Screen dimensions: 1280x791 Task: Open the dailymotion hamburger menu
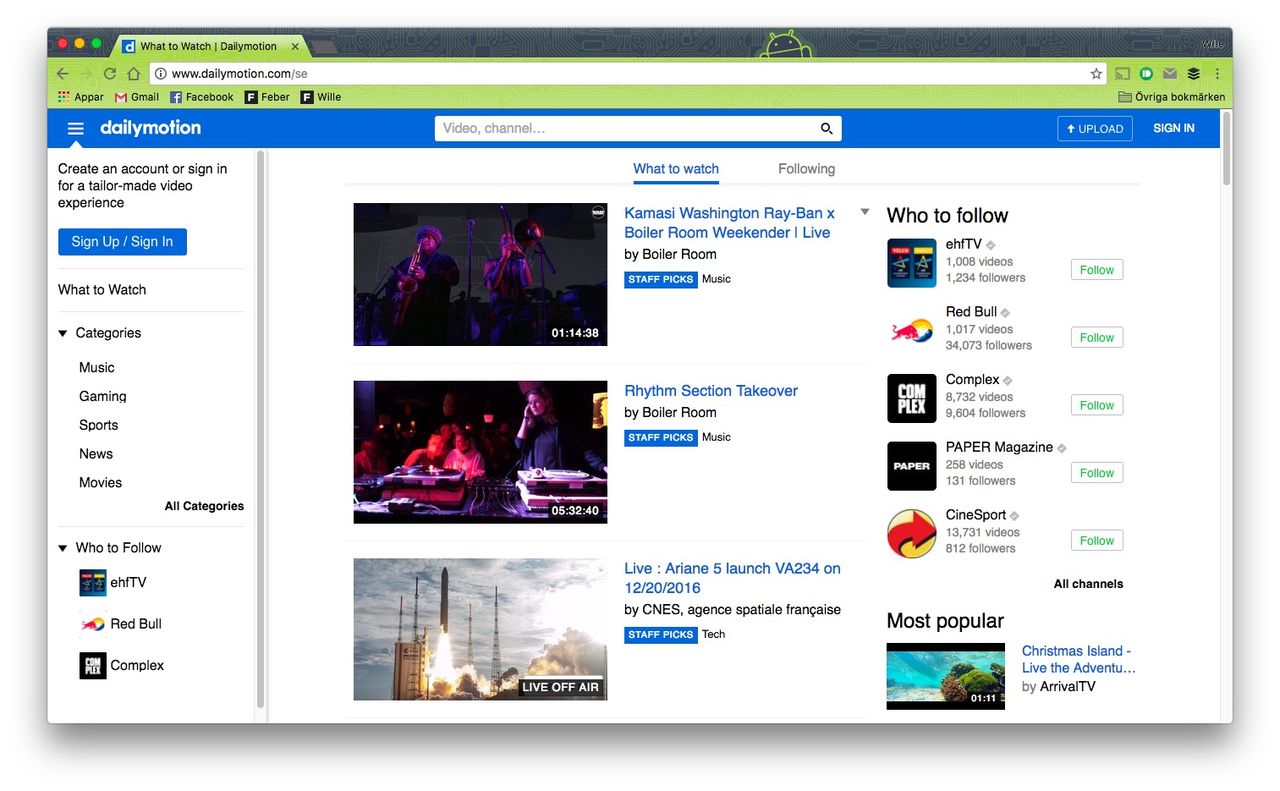[x=75, y=128]
